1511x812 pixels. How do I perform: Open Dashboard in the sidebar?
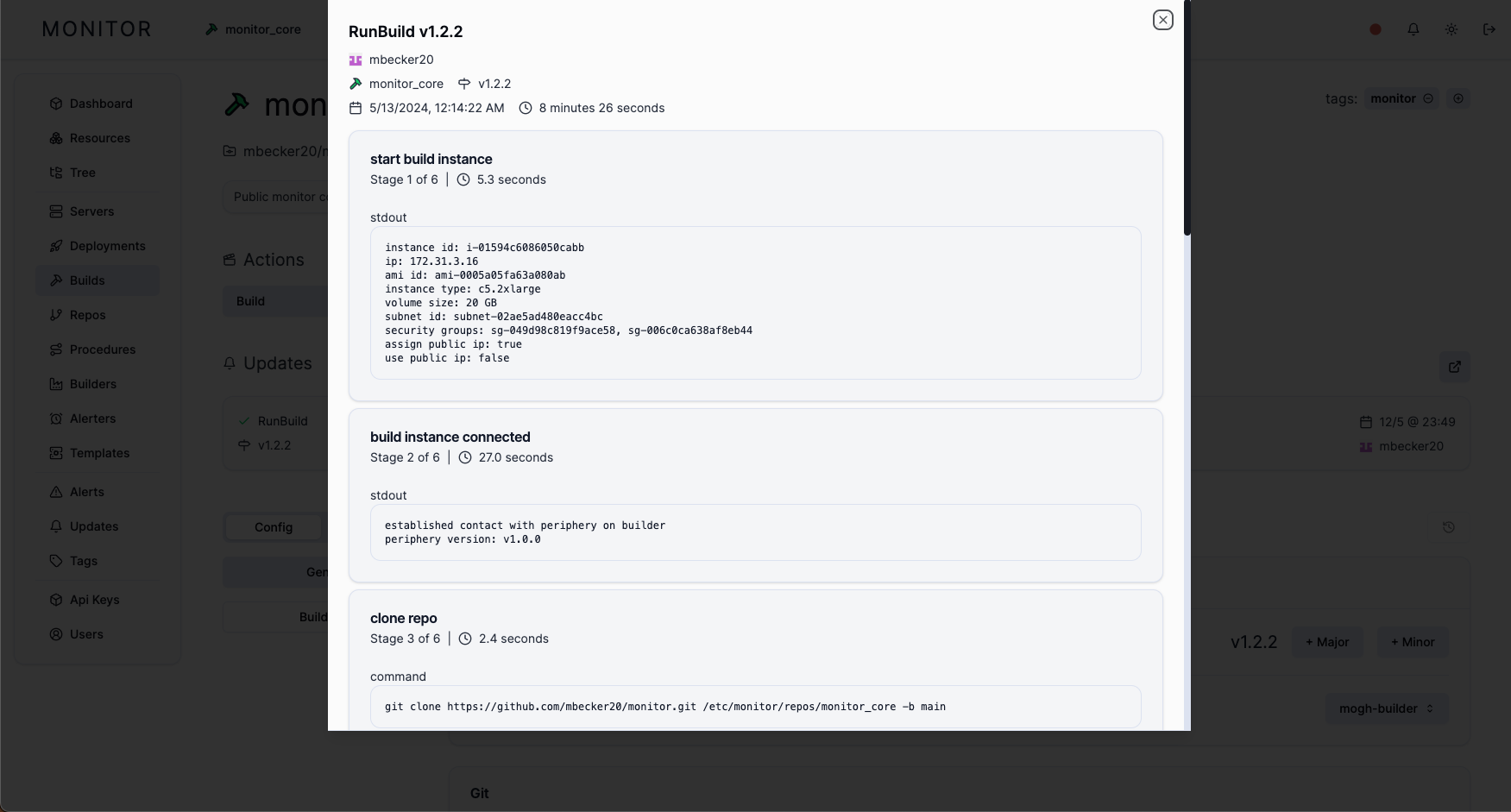98,104
